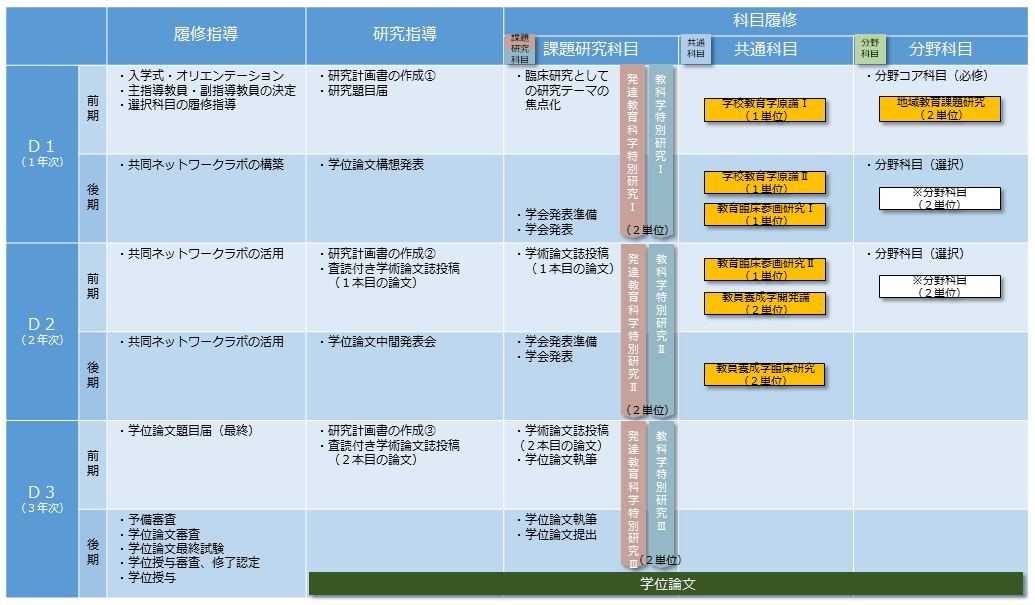Click 臨床研究としての研究テーマの焦点化 text
Image resolution: width=1035 pixels, height=605 pixels.
point(567,90)
